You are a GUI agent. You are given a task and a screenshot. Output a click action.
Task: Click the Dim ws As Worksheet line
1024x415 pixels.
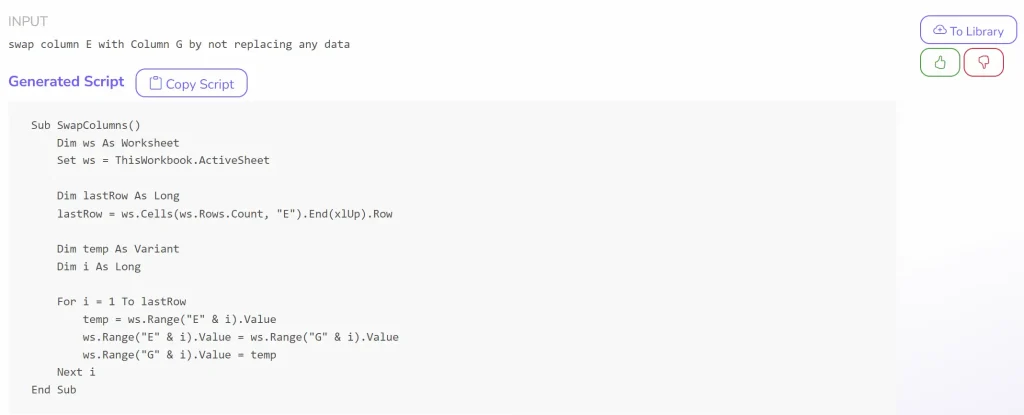(x=118, y=142)
